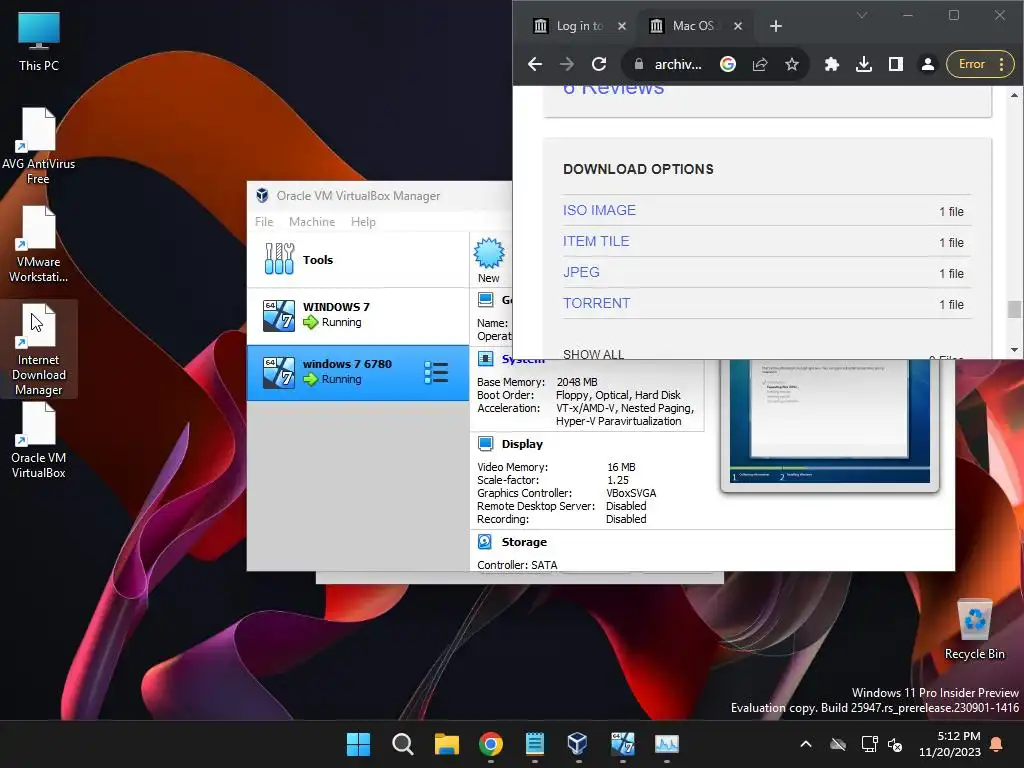This screenshot has width=1024, height=768.
Task: Click the muted volume tray icon
Action: 895,744
